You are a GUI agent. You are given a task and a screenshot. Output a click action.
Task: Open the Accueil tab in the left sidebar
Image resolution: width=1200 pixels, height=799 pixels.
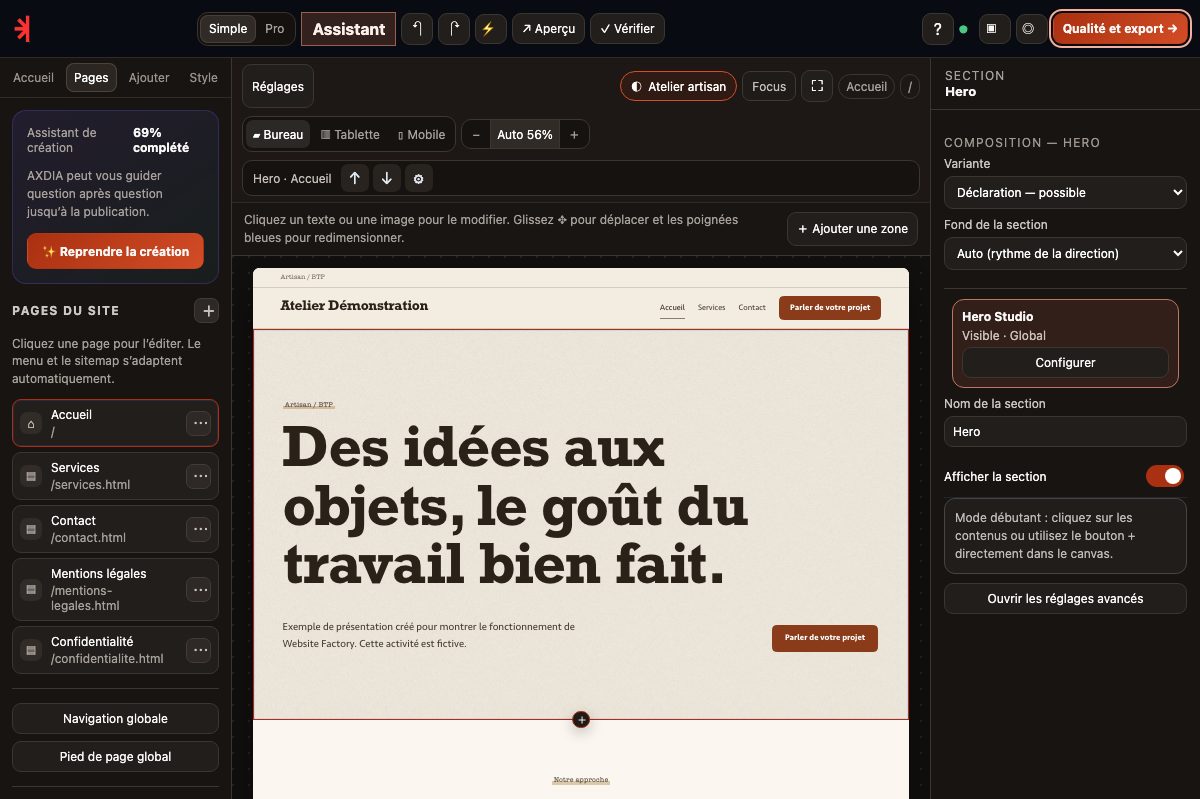click(33, 77)
